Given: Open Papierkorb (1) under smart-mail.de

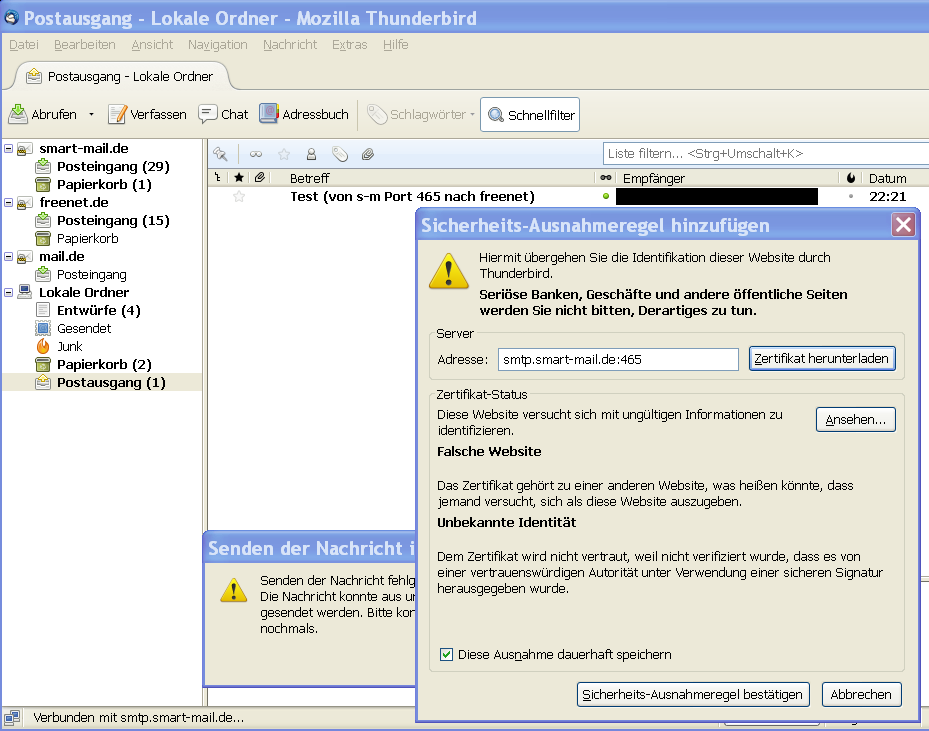Looking at the screenshot, I should pos(104,184).
